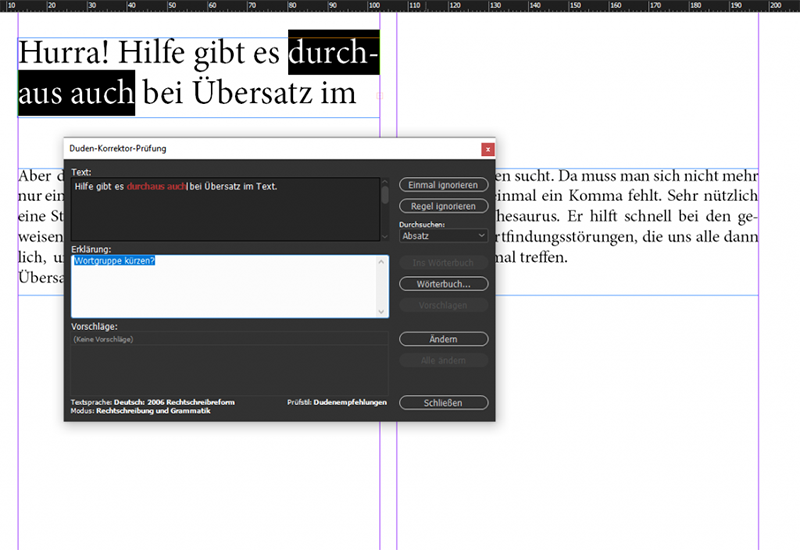Click the greyed-out Ins Wörterbuch button
The height and width of the screenshot is (550, 800).
[443, 262]
